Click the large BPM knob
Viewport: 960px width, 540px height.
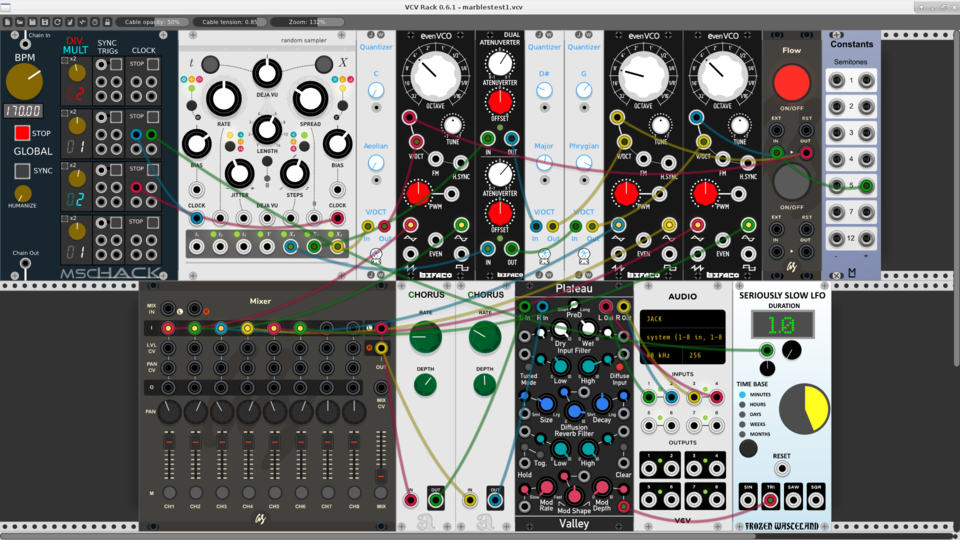[x=24, y=82]
